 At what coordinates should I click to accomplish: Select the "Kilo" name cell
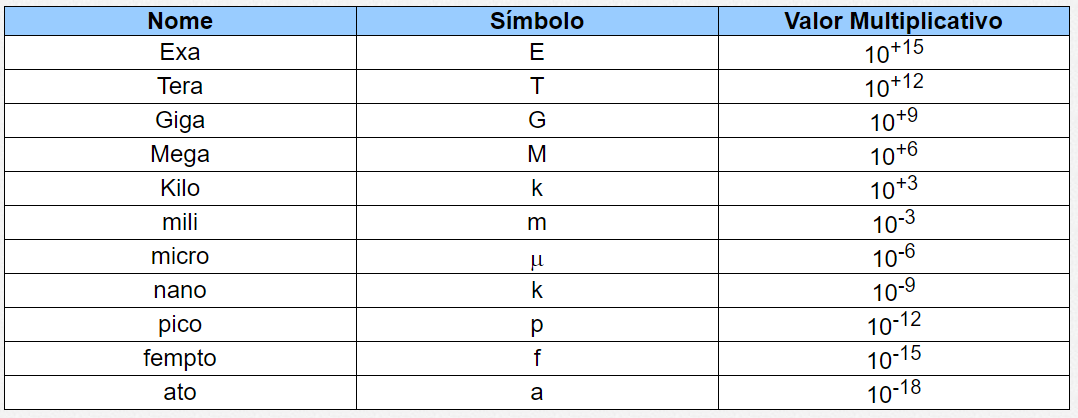coord(180,189)
